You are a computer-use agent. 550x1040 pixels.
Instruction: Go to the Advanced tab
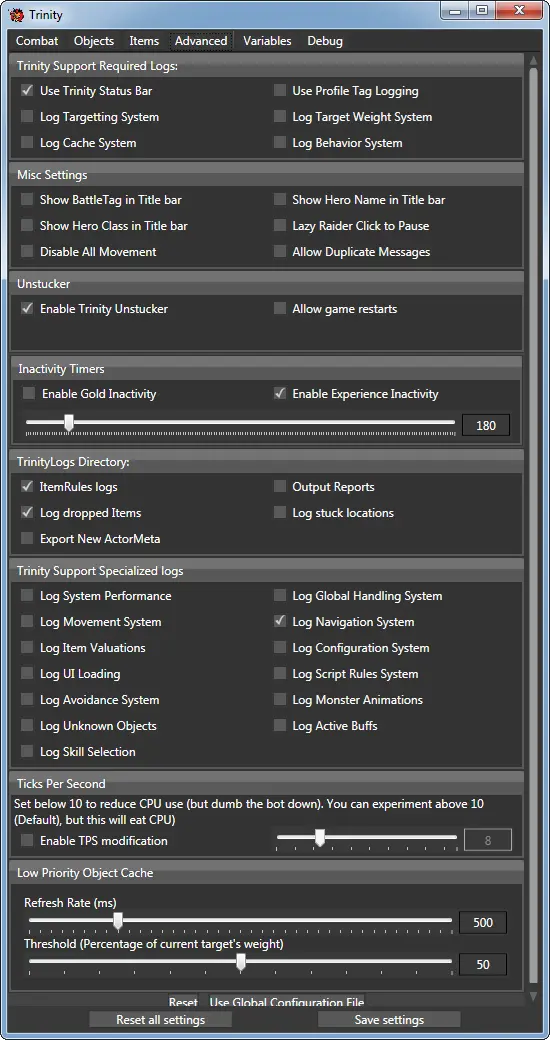click(201, 41)
